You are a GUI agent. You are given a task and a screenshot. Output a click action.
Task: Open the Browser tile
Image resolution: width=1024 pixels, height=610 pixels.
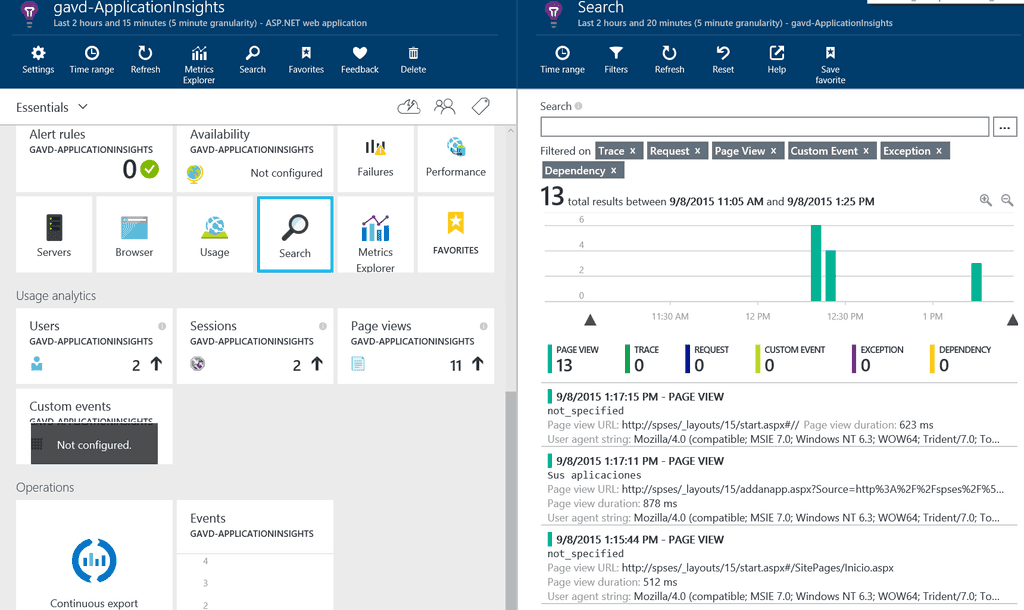tap(135, 234)
